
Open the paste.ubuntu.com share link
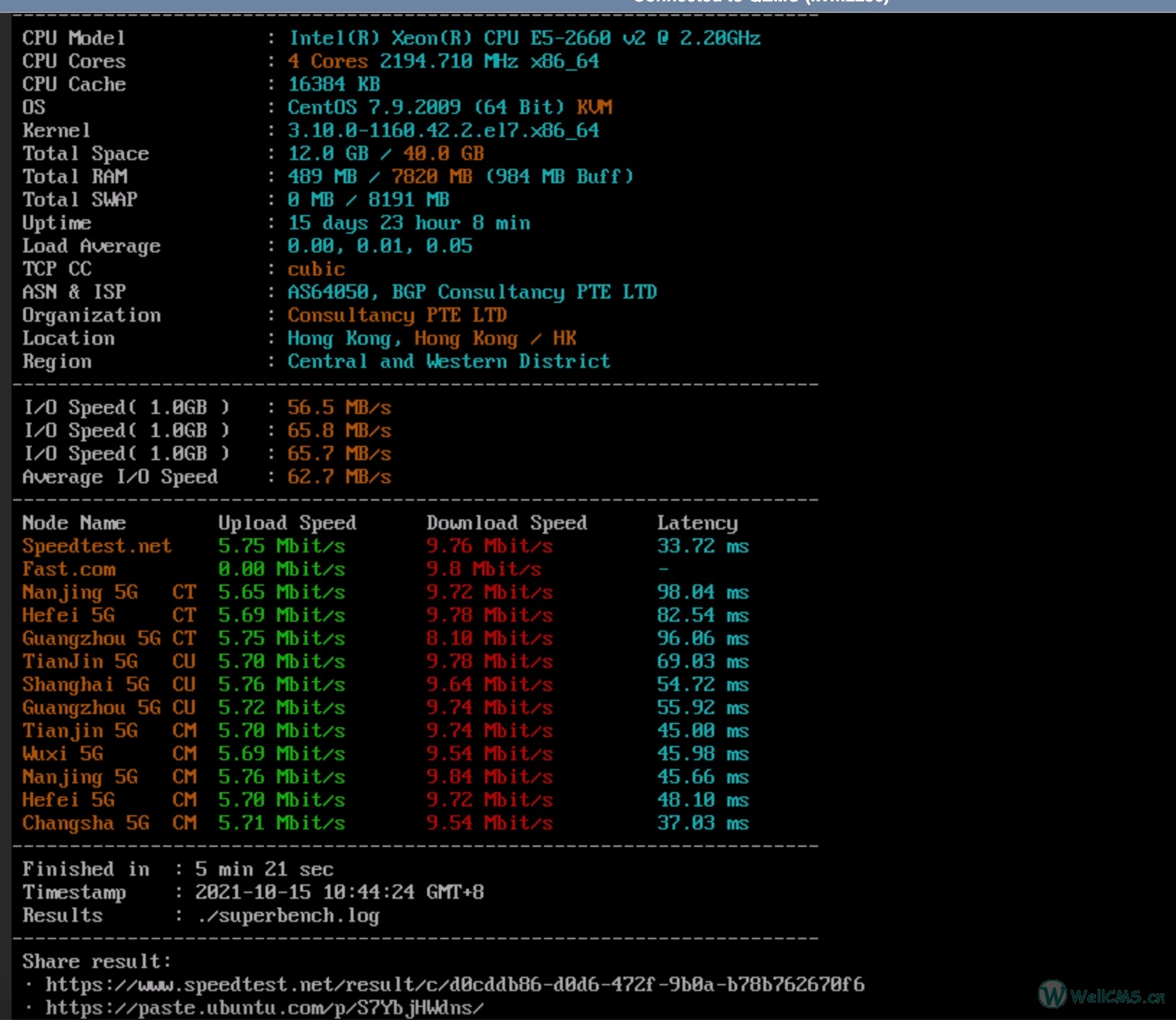tap(264, 1008)
